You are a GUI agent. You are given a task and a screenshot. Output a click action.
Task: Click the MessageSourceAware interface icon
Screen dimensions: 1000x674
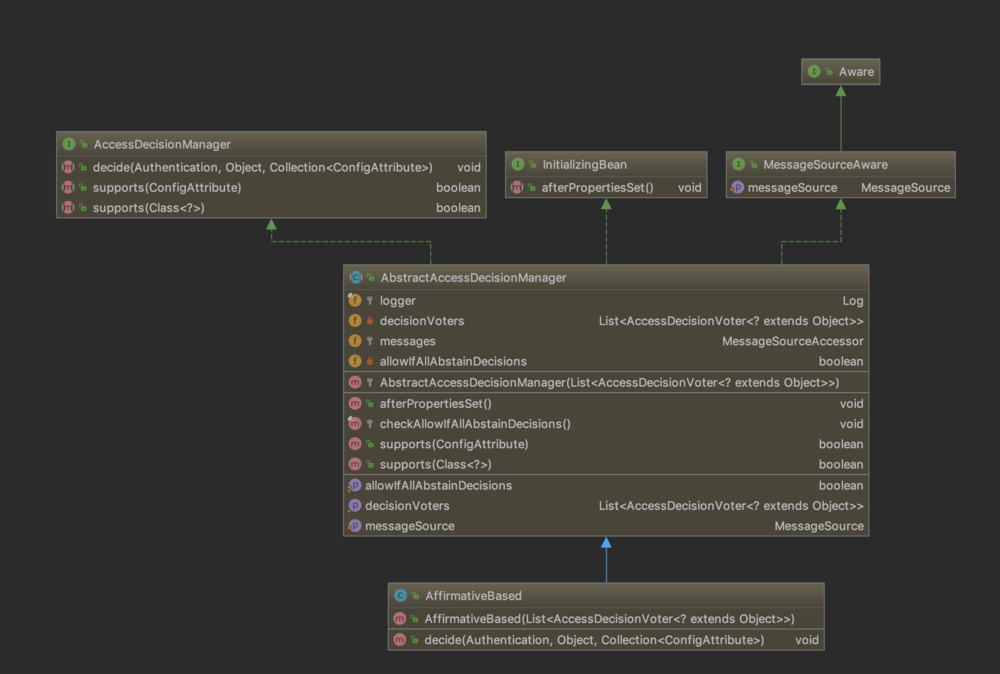tap(739, 165)
